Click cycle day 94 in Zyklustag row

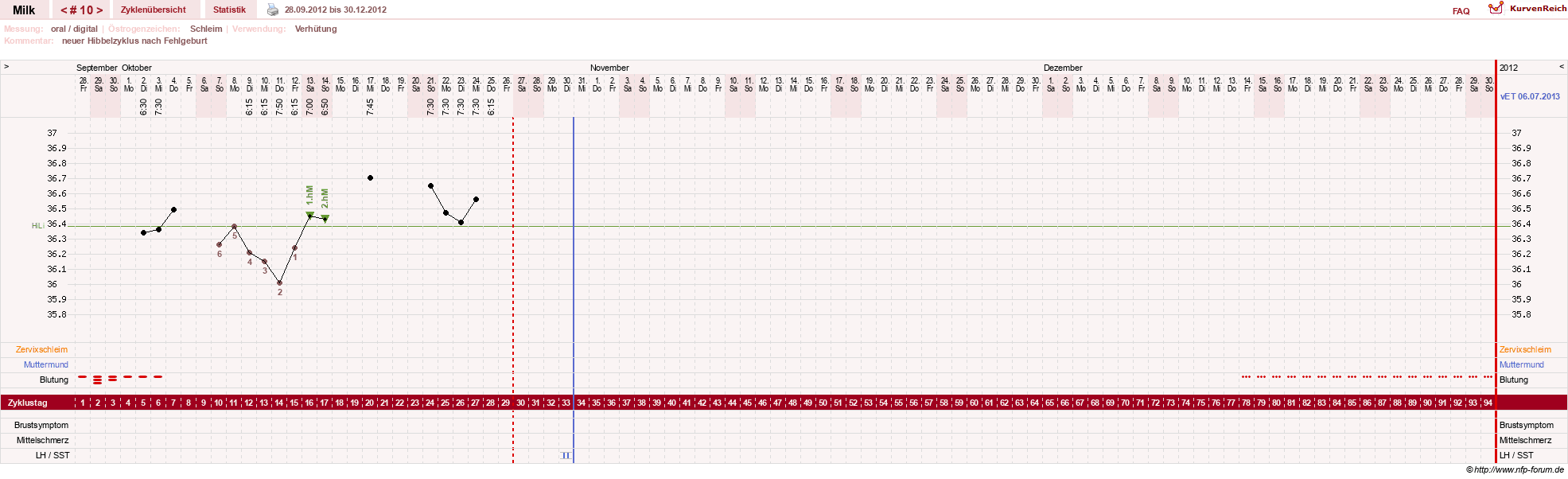point(1488,403)
